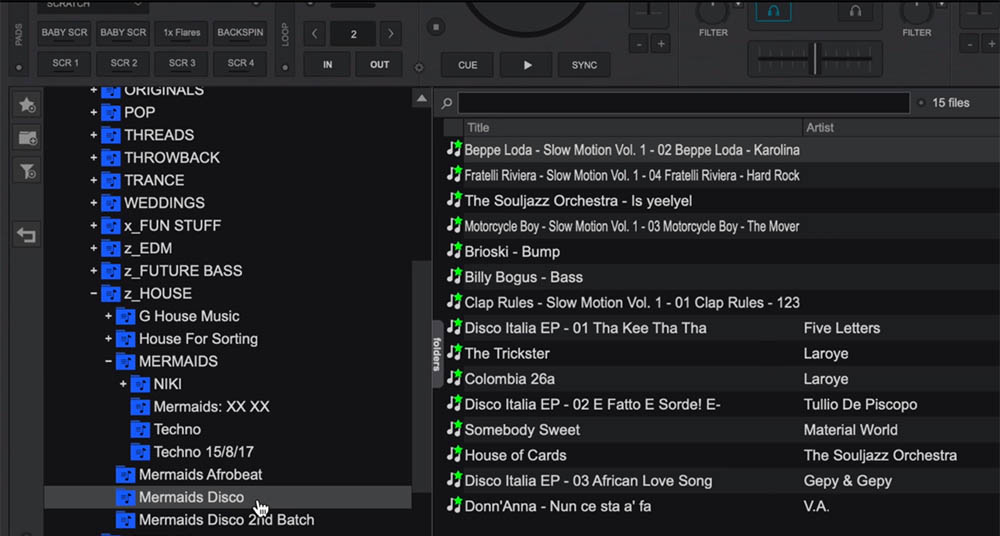Click the SCR 1 pad
1000x536 pixels.
[x=64, y=64]
